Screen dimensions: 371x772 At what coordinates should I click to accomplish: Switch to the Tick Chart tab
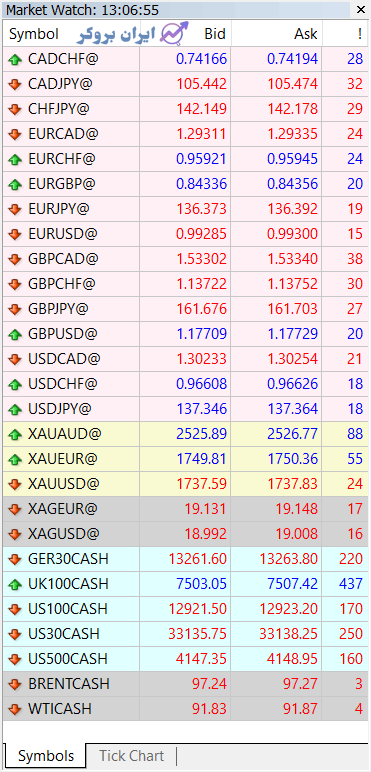131,756
